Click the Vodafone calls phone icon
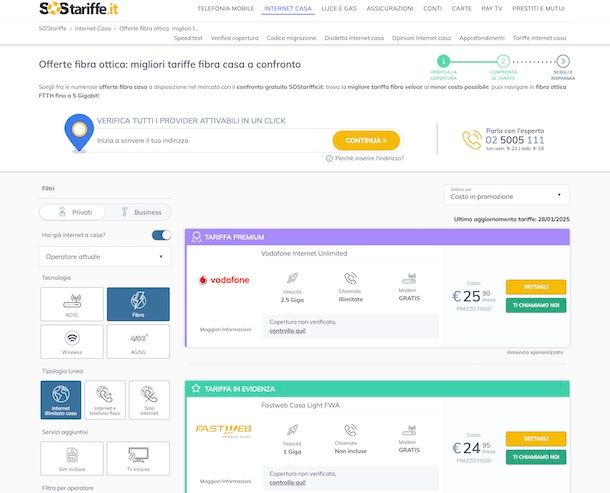This screenshot has width=610, height=493. [x=351, y=278]
